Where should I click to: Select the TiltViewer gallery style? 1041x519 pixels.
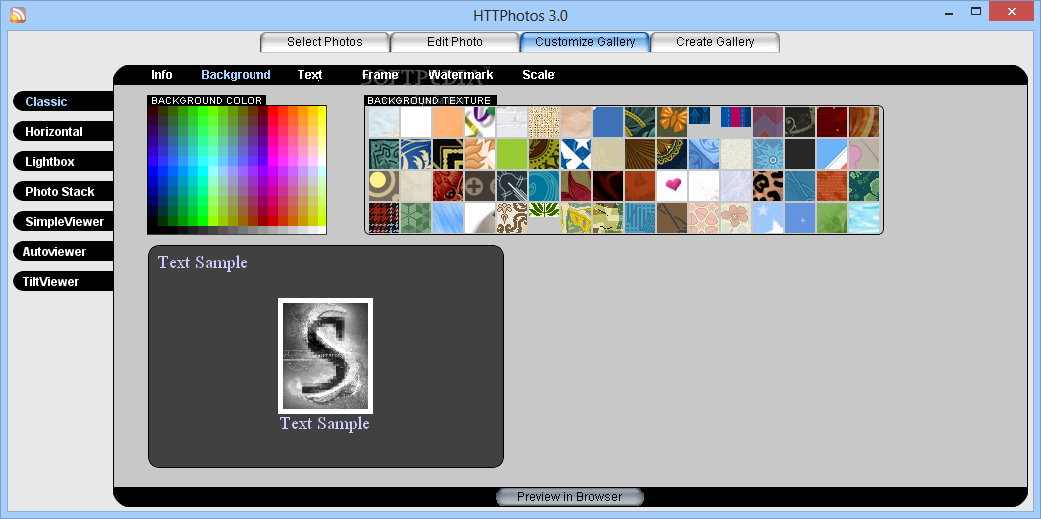(63, 281)
